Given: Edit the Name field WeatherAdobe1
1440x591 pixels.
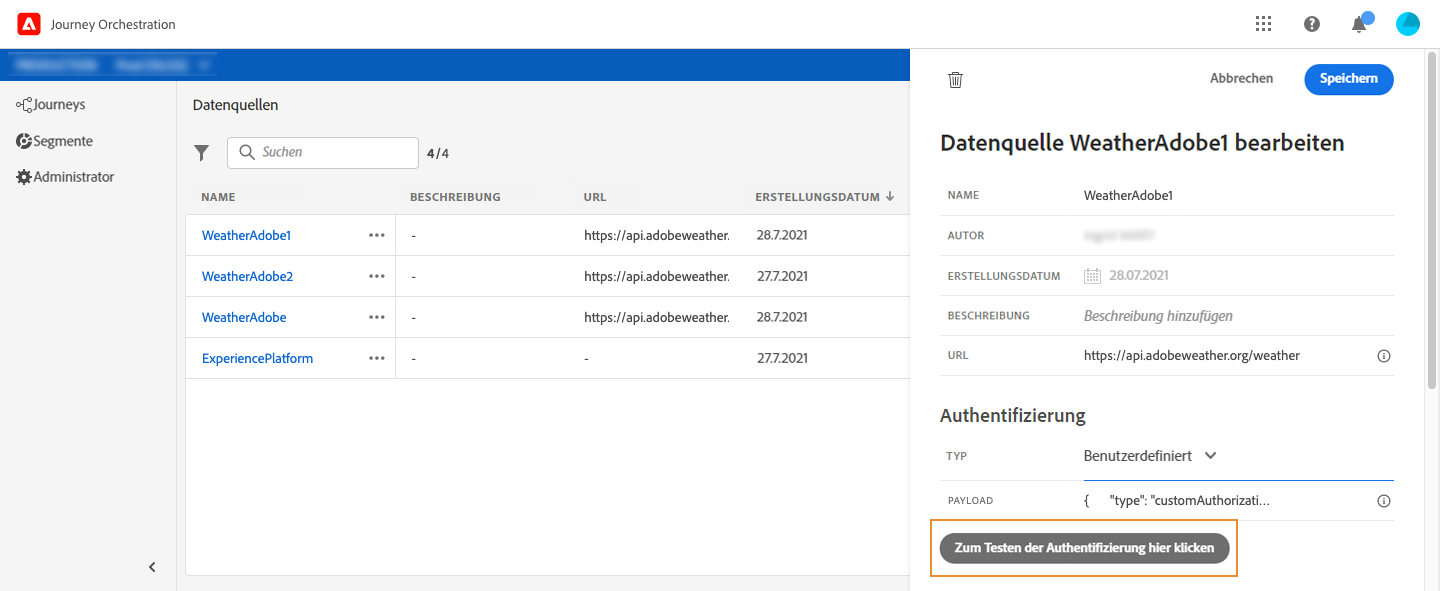Looking at the screenshot, I should (1238, 196).
